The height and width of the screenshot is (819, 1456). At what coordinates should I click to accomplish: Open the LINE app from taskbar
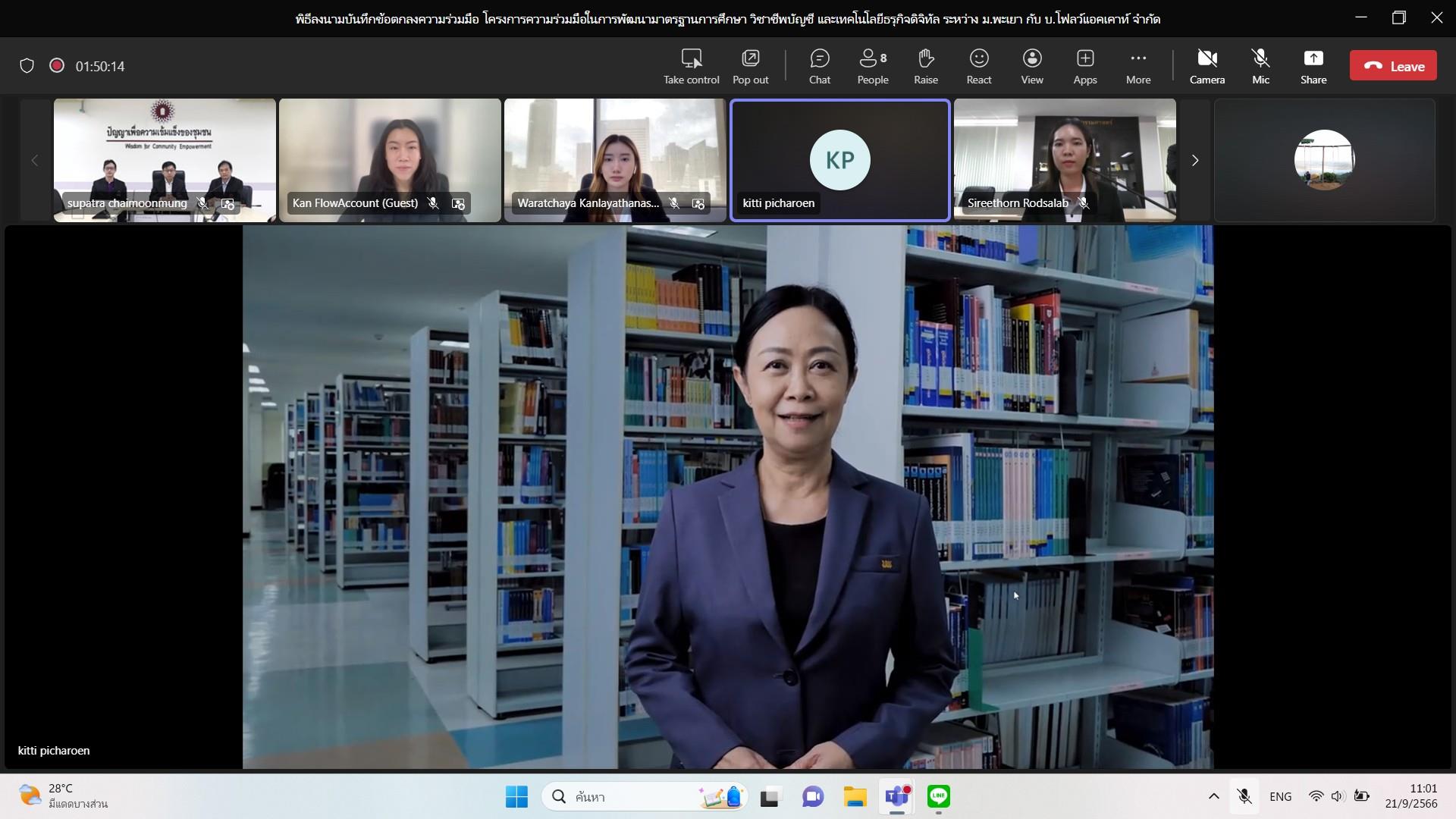pos(939,796)
